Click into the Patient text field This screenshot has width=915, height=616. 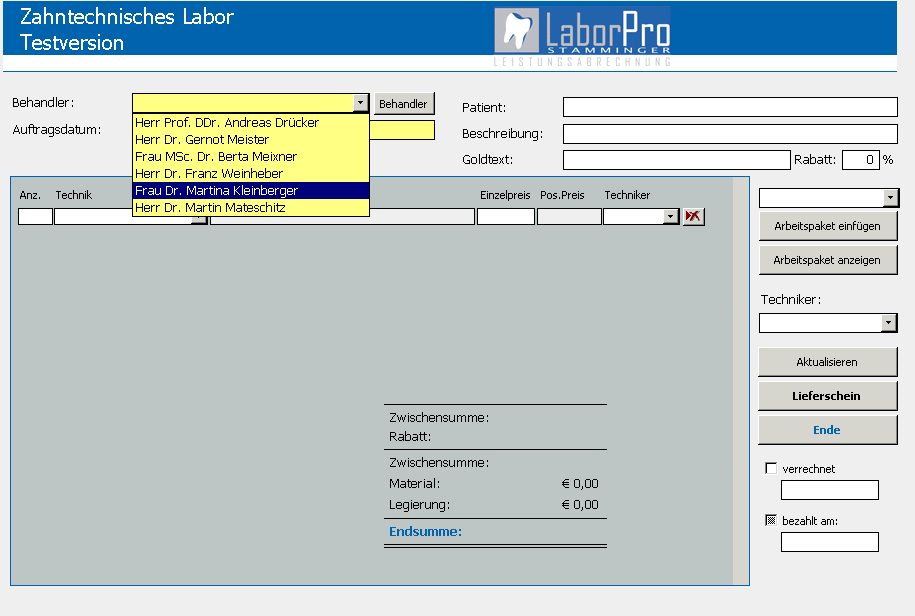[x=730, y=107]
